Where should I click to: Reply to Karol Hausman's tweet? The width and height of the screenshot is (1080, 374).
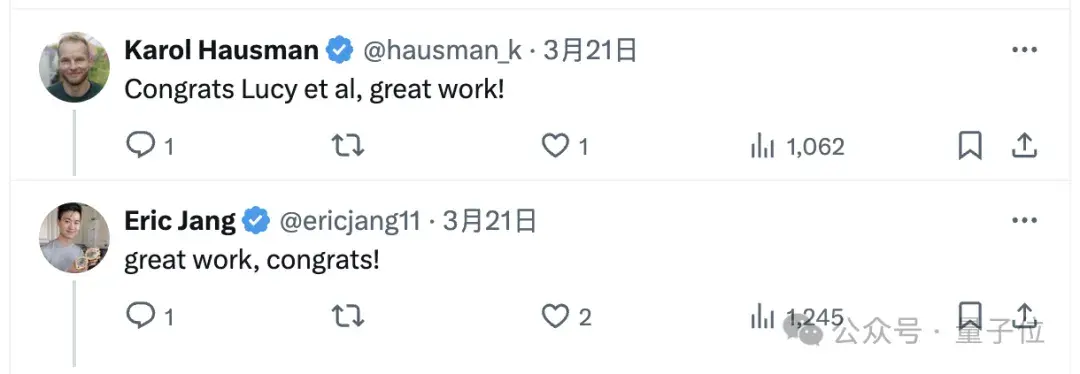coord(142,146)
